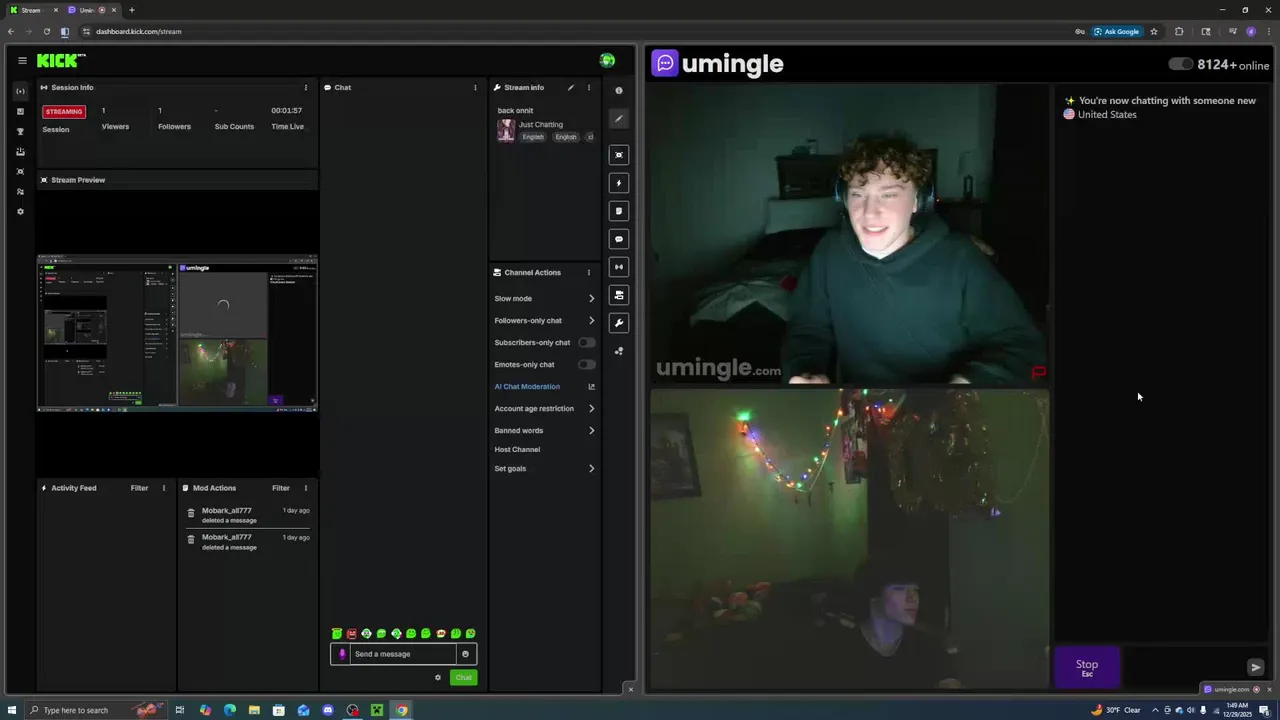Click the Ask Google button
The image size is (1280, 720).
pos(1116,31)
